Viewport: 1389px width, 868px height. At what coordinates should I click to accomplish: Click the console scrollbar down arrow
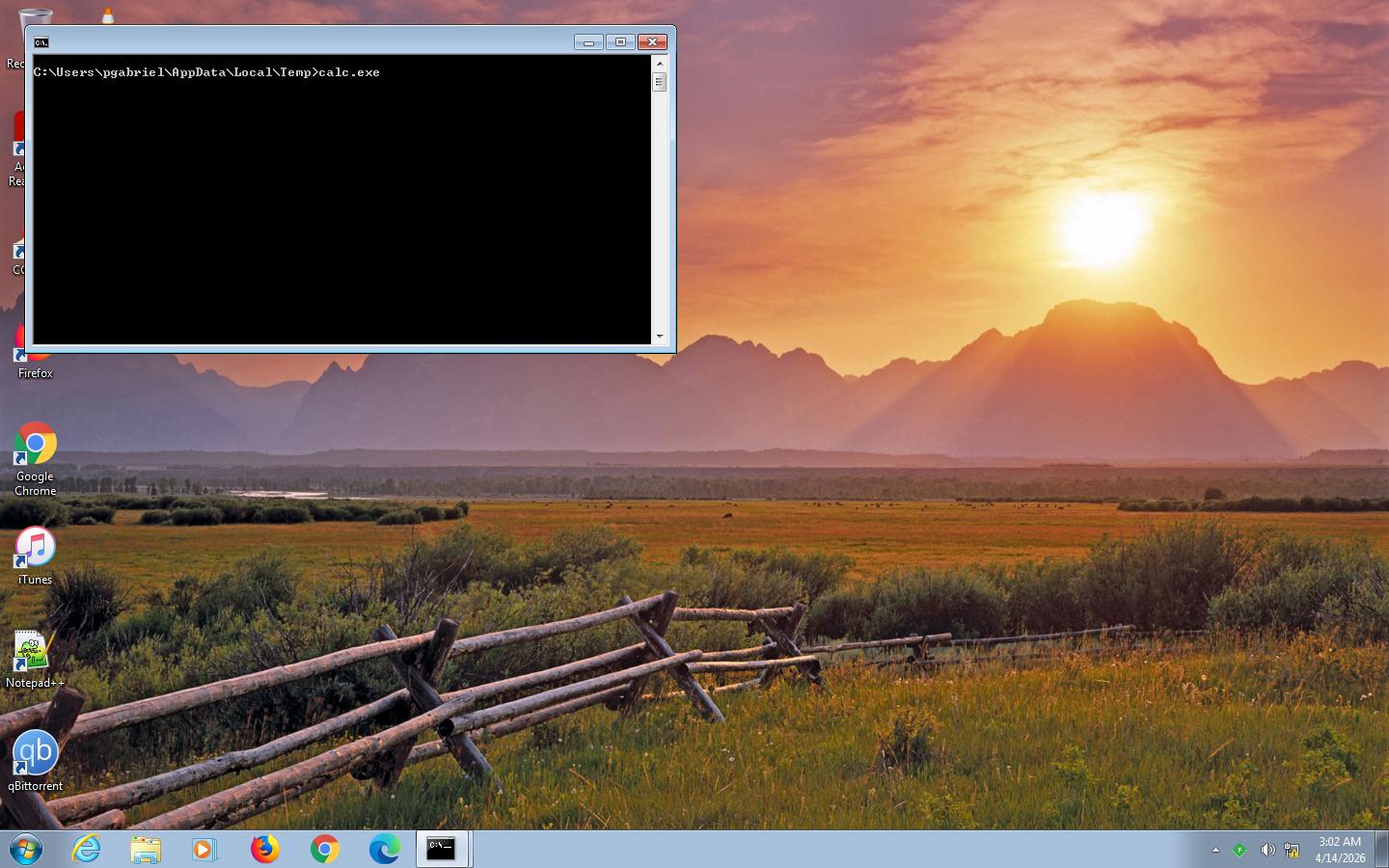[x=660, y=337]
